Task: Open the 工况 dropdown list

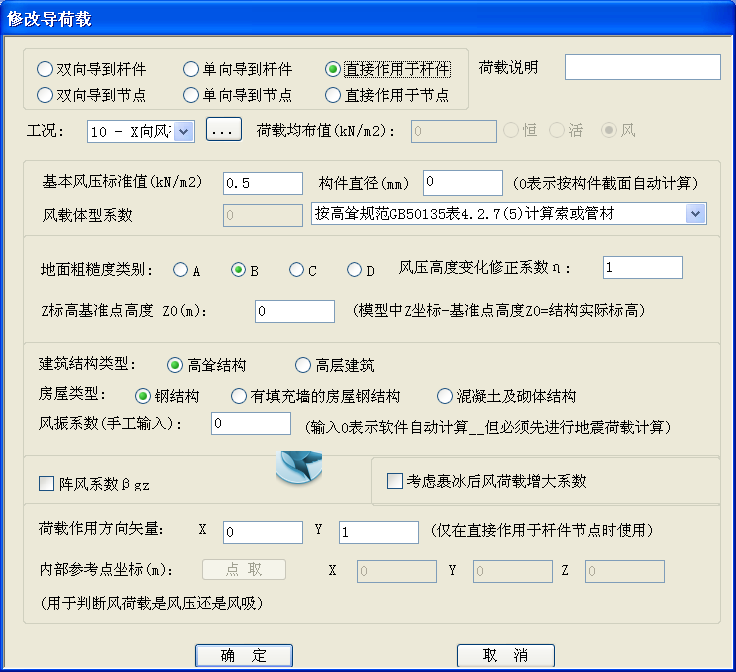Action: (x=184, y=131)
